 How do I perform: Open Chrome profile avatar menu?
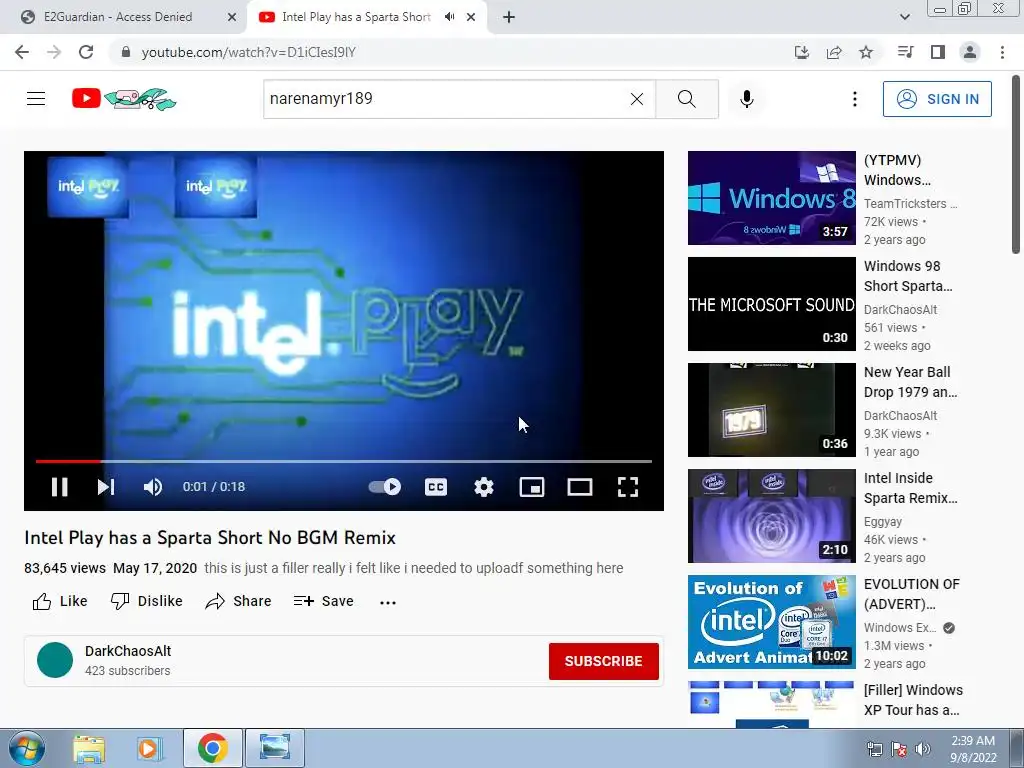click(970, 52)
